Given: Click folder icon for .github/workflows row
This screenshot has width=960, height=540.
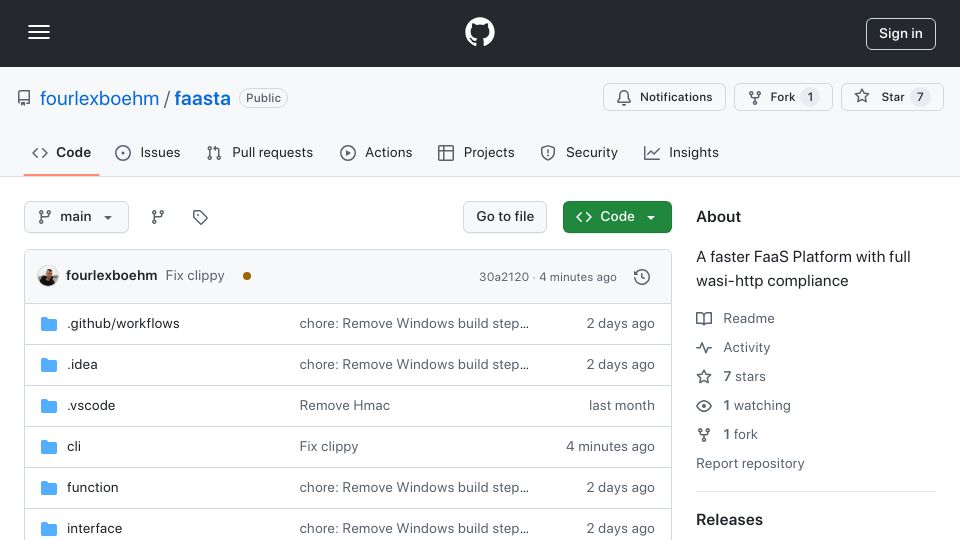Looking at the screenshot, I should click(x=49, y=324).
